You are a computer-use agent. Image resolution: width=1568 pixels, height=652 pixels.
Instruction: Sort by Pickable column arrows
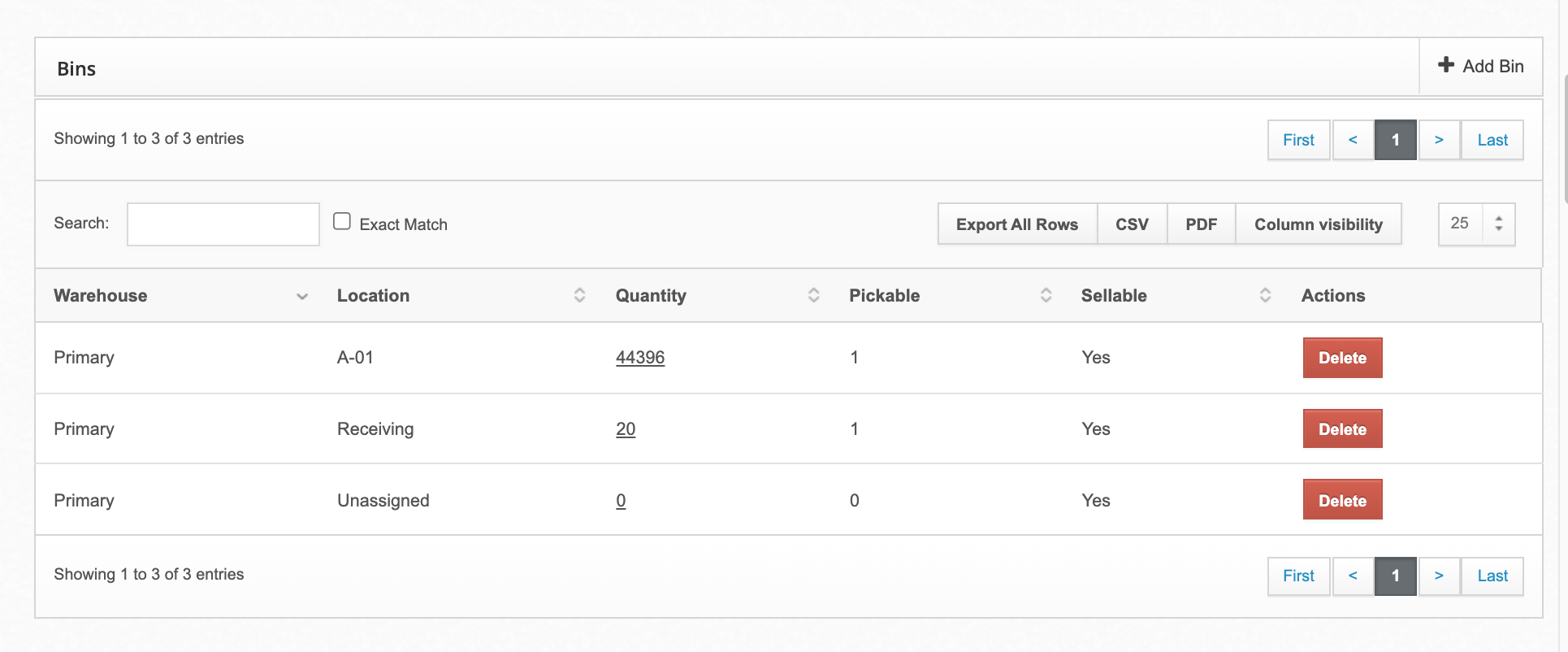[1046, 295]
